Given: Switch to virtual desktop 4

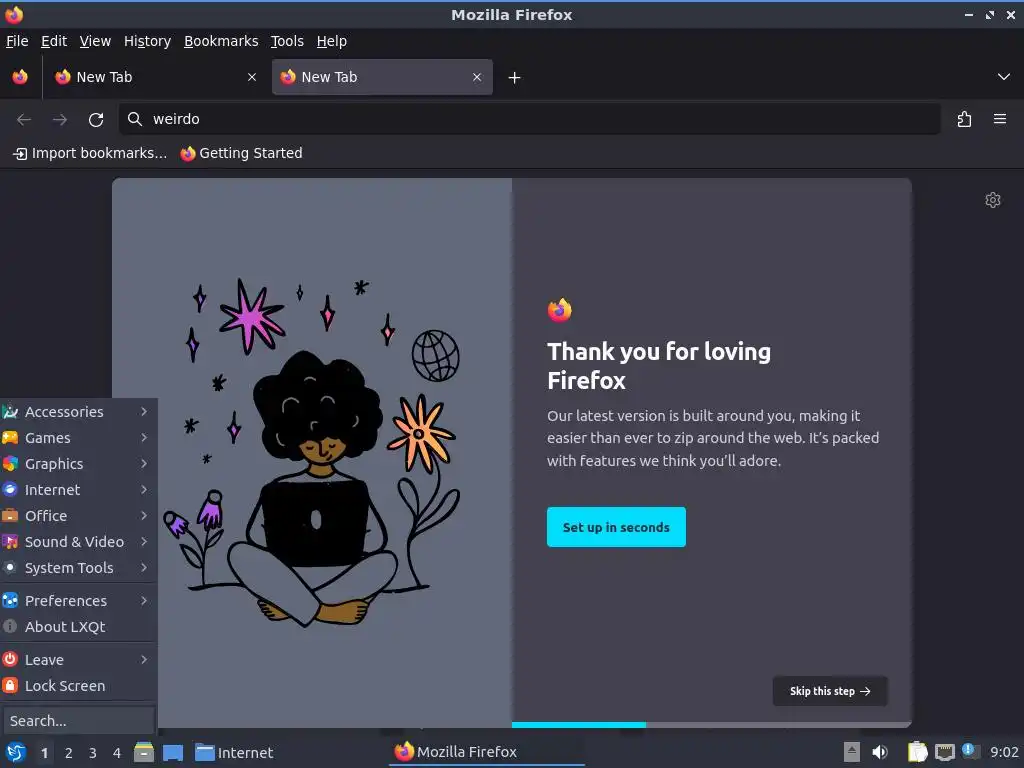Looking at the screenshot, I should point(117,753).
